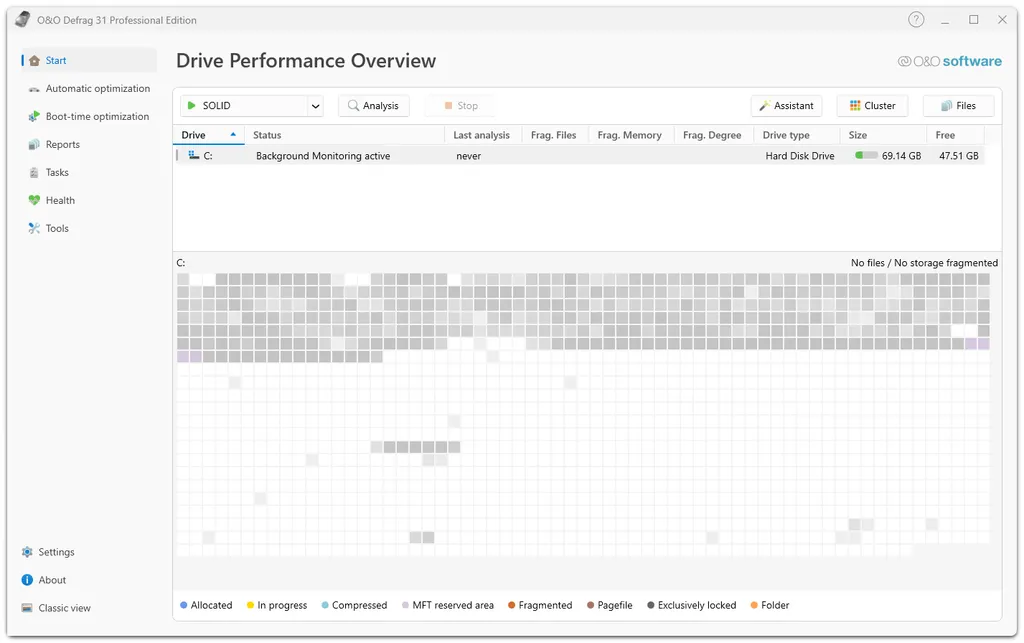Image resolution: width=1024 pixels, height=643 pixels.
Task: Click the Analysis magnifier icon
Action: (353, 106)
